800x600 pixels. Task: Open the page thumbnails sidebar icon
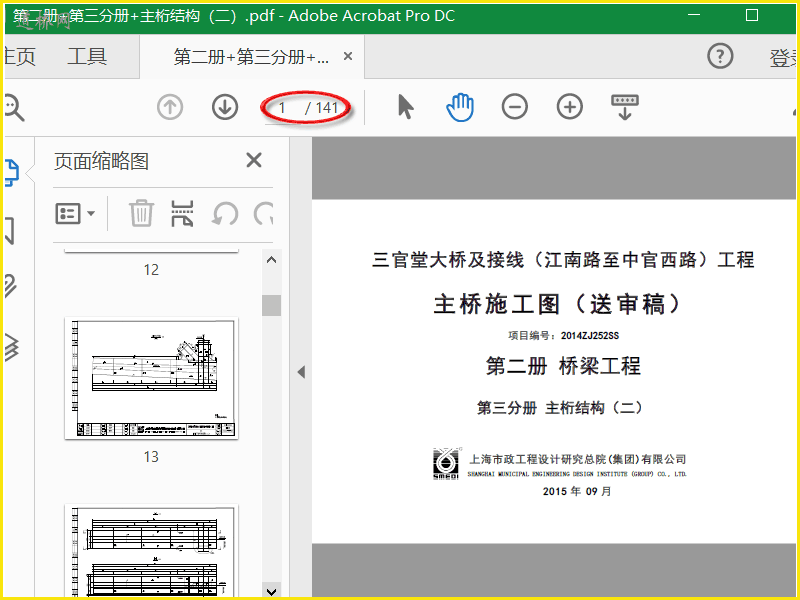(x=12, y=172)
